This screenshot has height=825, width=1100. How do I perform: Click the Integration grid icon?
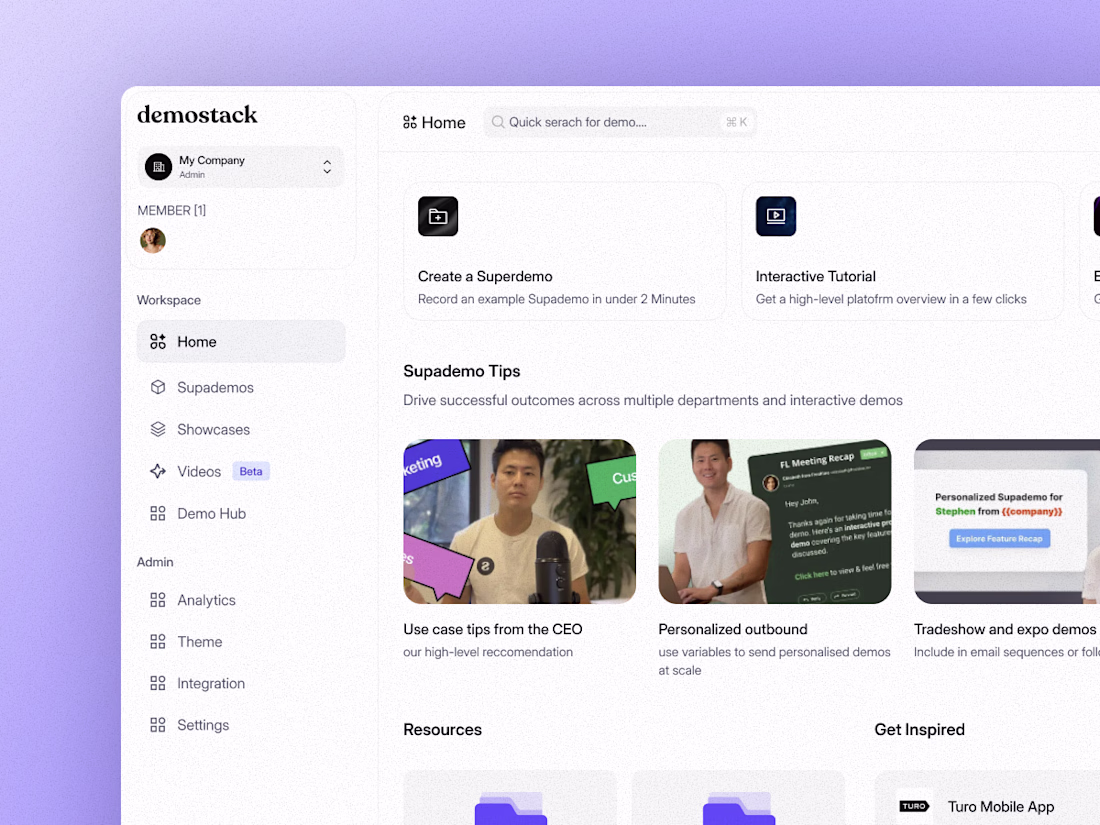pos(158,683)
